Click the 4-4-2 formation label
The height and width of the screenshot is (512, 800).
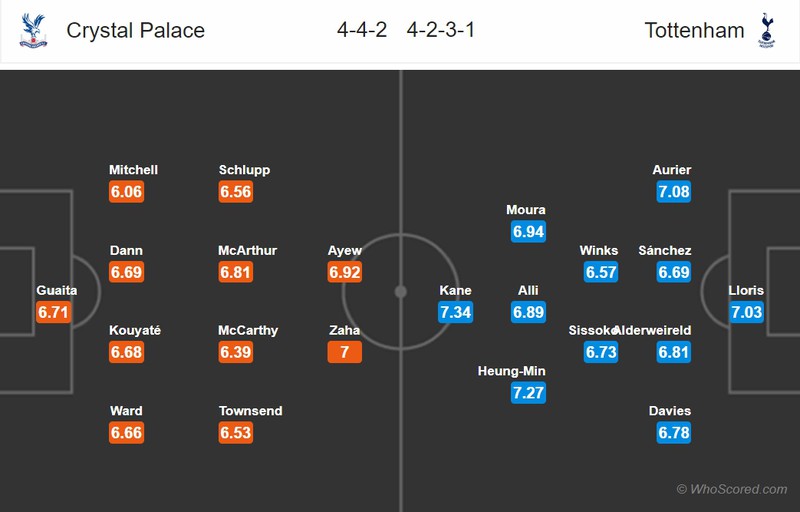362,30
